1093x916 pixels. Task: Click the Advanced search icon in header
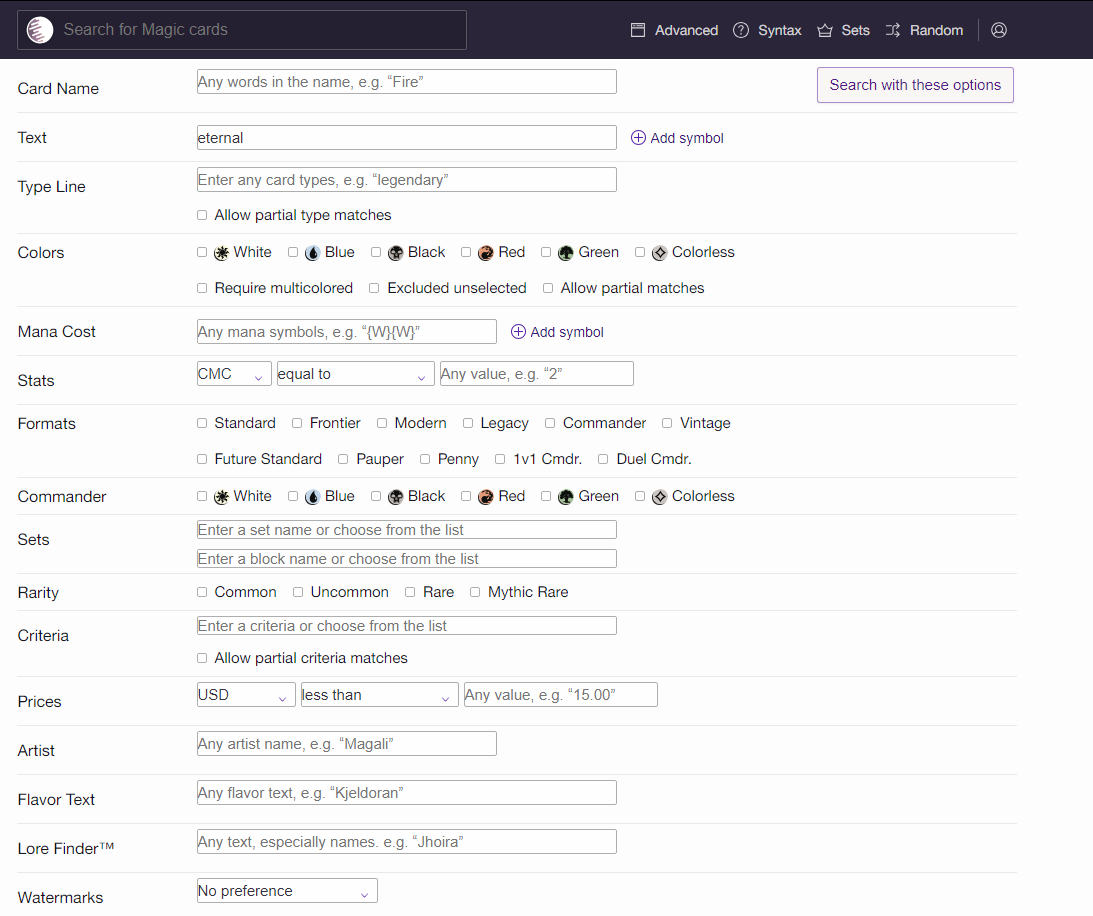pos(638,30)
